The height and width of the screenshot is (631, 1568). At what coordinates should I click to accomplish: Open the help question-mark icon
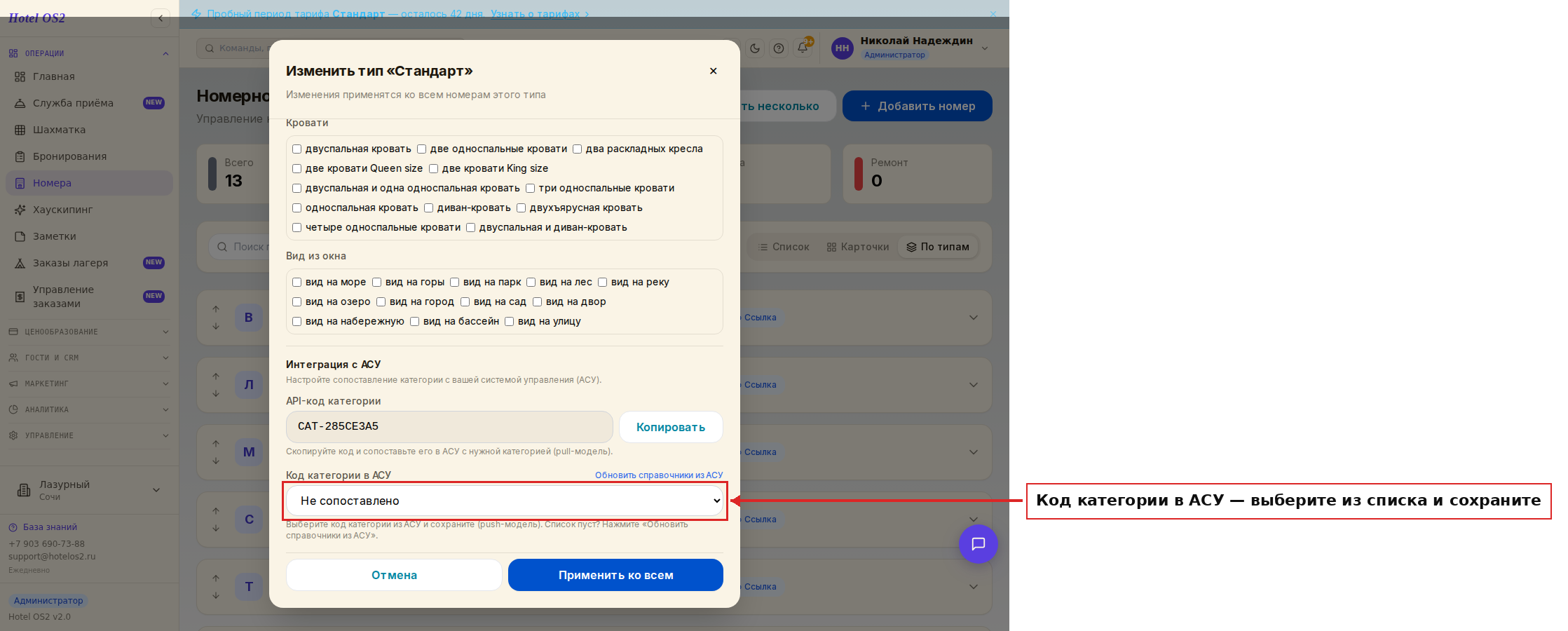(779, 48)
